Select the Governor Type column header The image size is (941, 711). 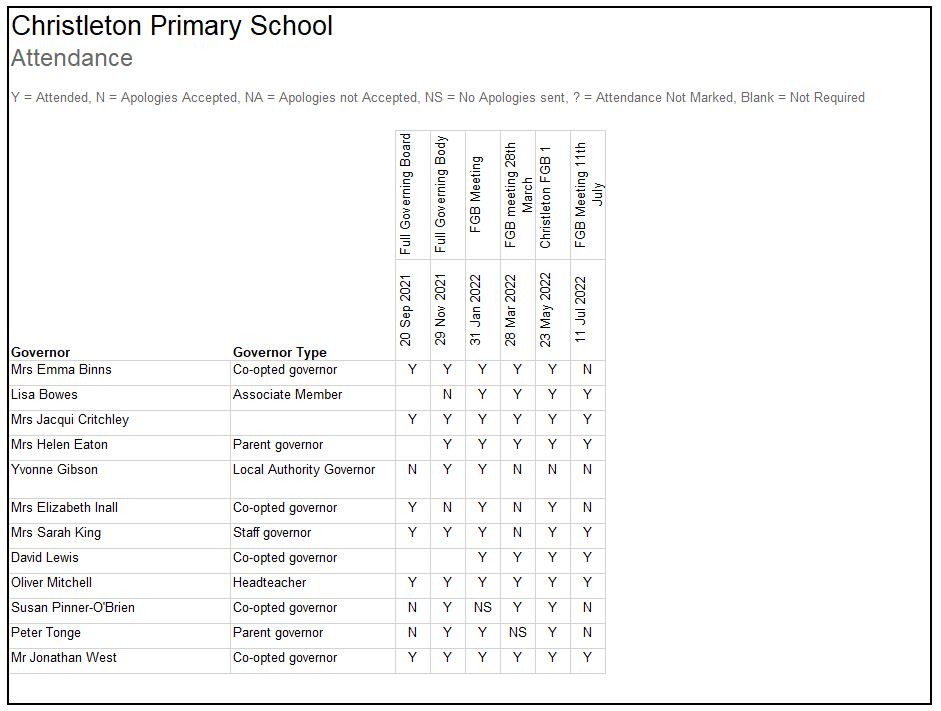(280, 352)
